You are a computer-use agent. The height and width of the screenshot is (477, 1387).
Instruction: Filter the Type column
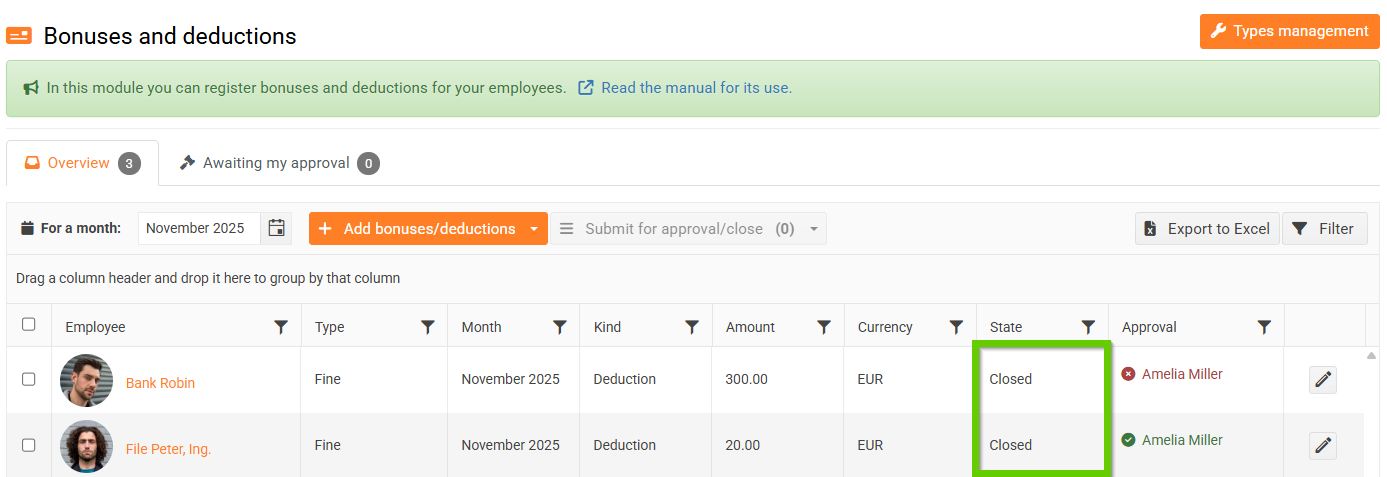(x=428, y=327)
